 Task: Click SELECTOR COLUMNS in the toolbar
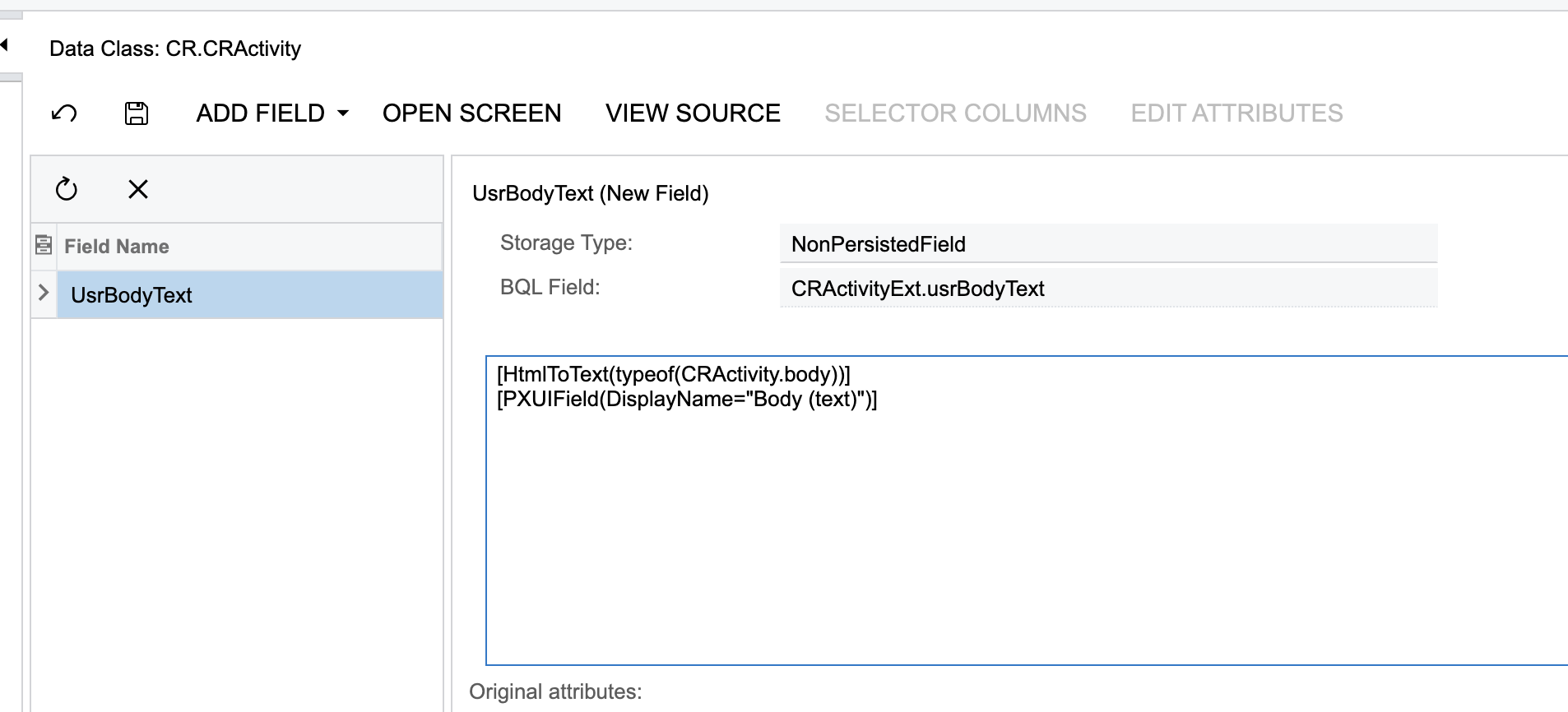point(955,113)
